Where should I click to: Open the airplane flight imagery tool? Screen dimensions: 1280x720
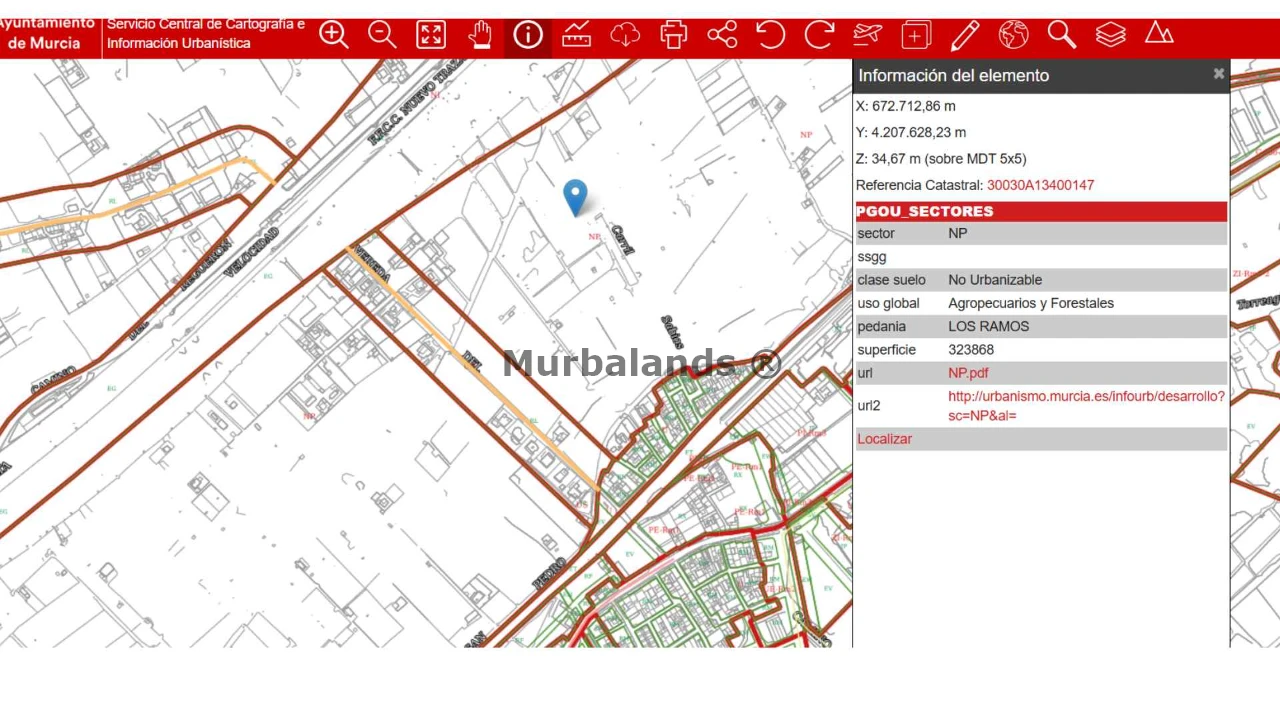867,35
